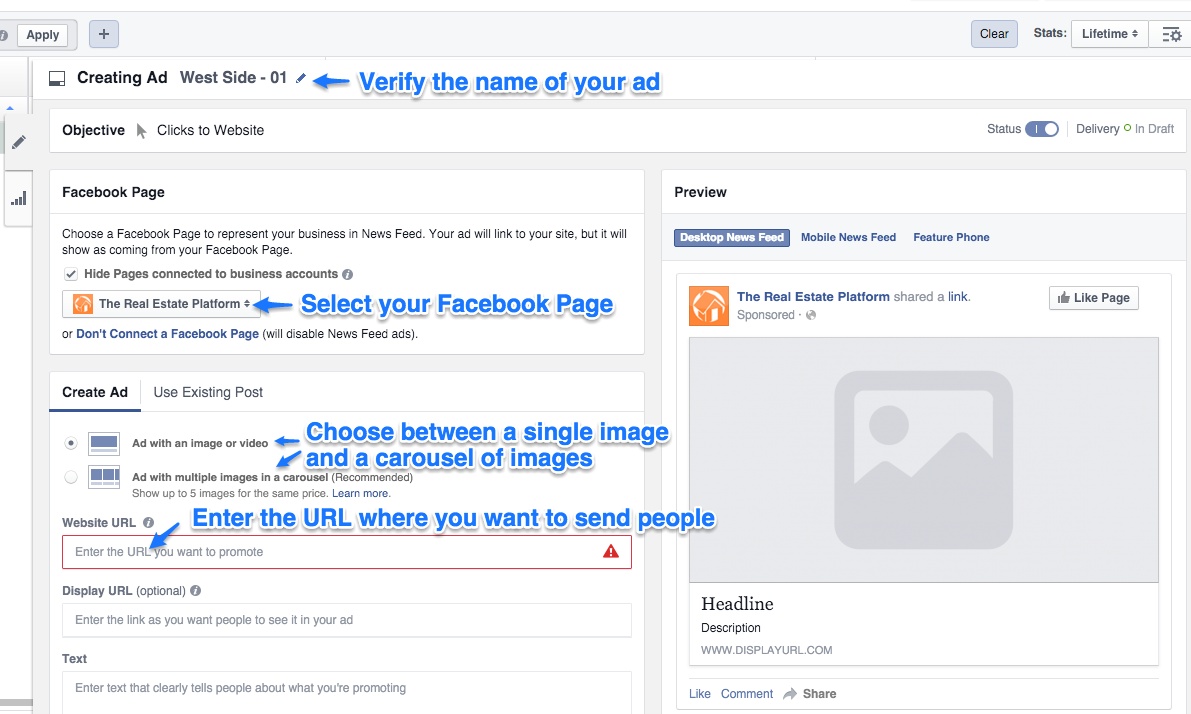Click the placeholder ad image
Screen dimensions: 1191x714
pyautogui.click(x=924, y=460)
